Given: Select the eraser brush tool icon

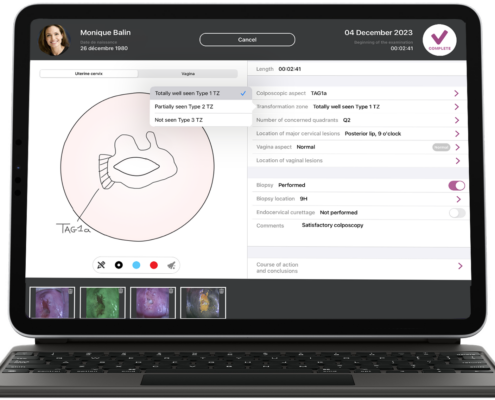Looking at the screenshot, I should pos(171,265).
